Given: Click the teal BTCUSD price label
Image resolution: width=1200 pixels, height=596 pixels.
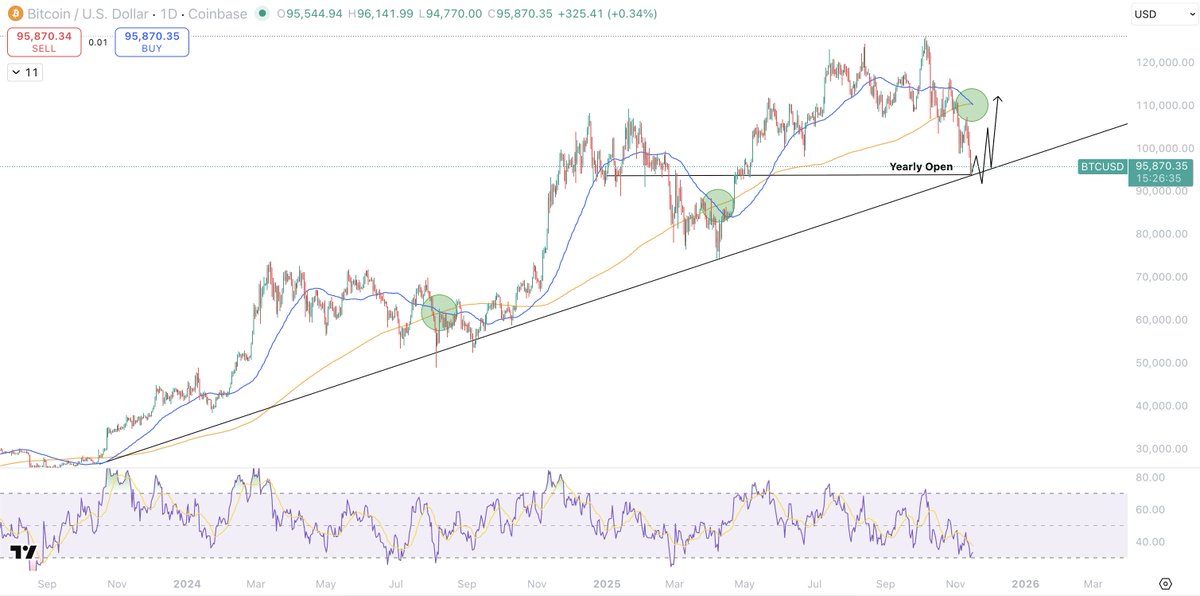Looking at the screenshot, I should [x=1101, y=167].
